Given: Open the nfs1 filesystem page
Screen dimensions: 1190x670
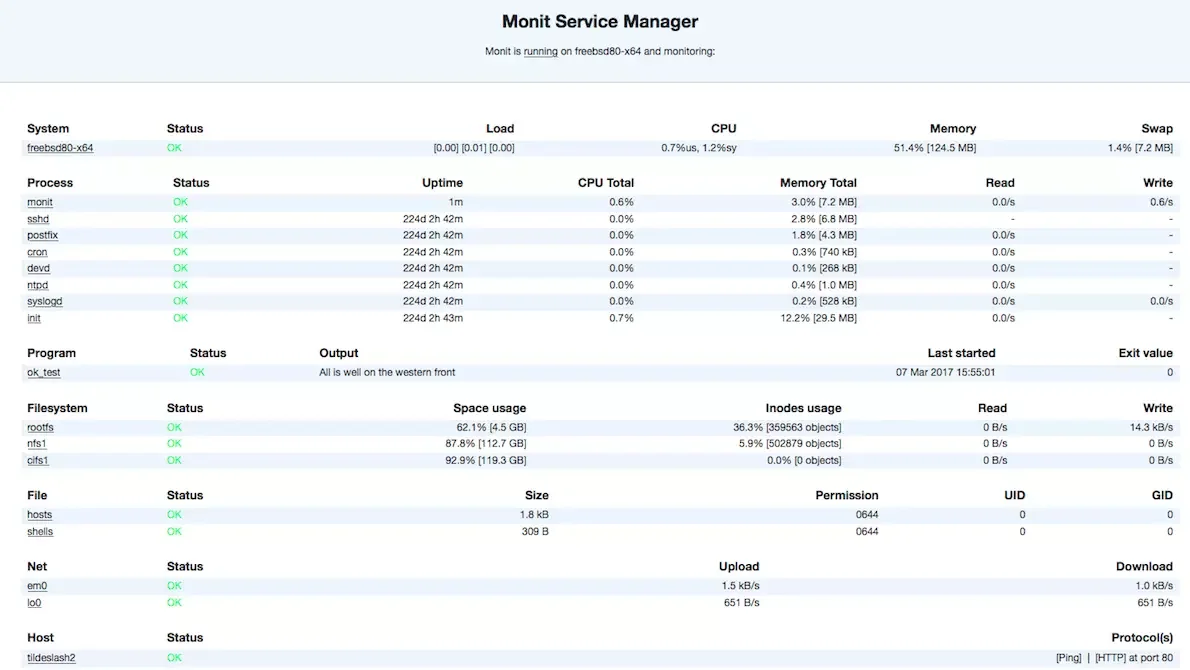Looking at the screenshot, I should 37,443.
